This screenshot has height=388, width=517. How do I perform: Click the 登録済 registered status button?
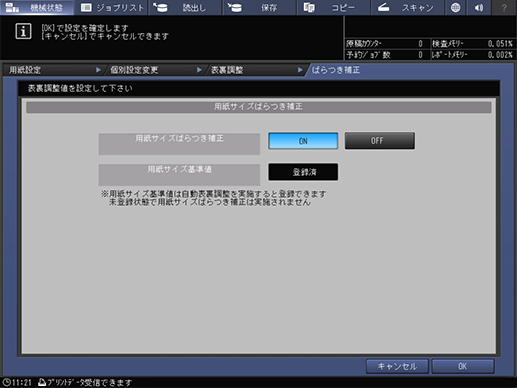tap(303, 172)
